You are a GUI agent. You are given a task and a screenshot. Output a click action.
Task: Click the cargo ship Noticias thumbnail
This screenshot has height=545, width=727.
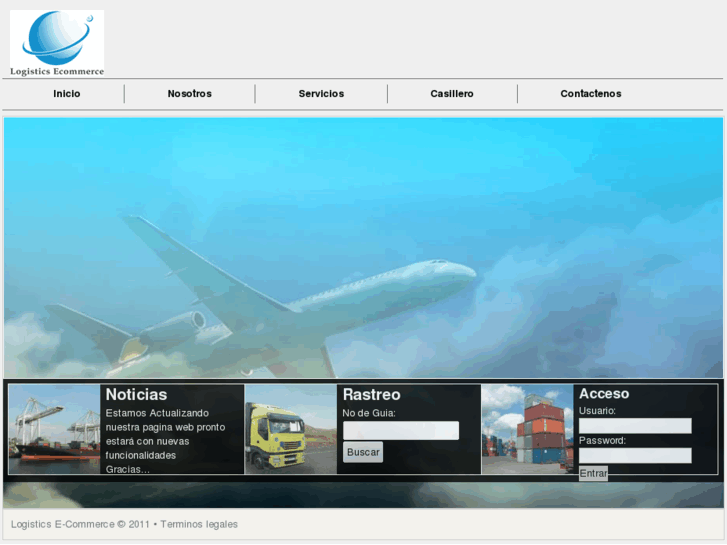[x=54, y=429]
